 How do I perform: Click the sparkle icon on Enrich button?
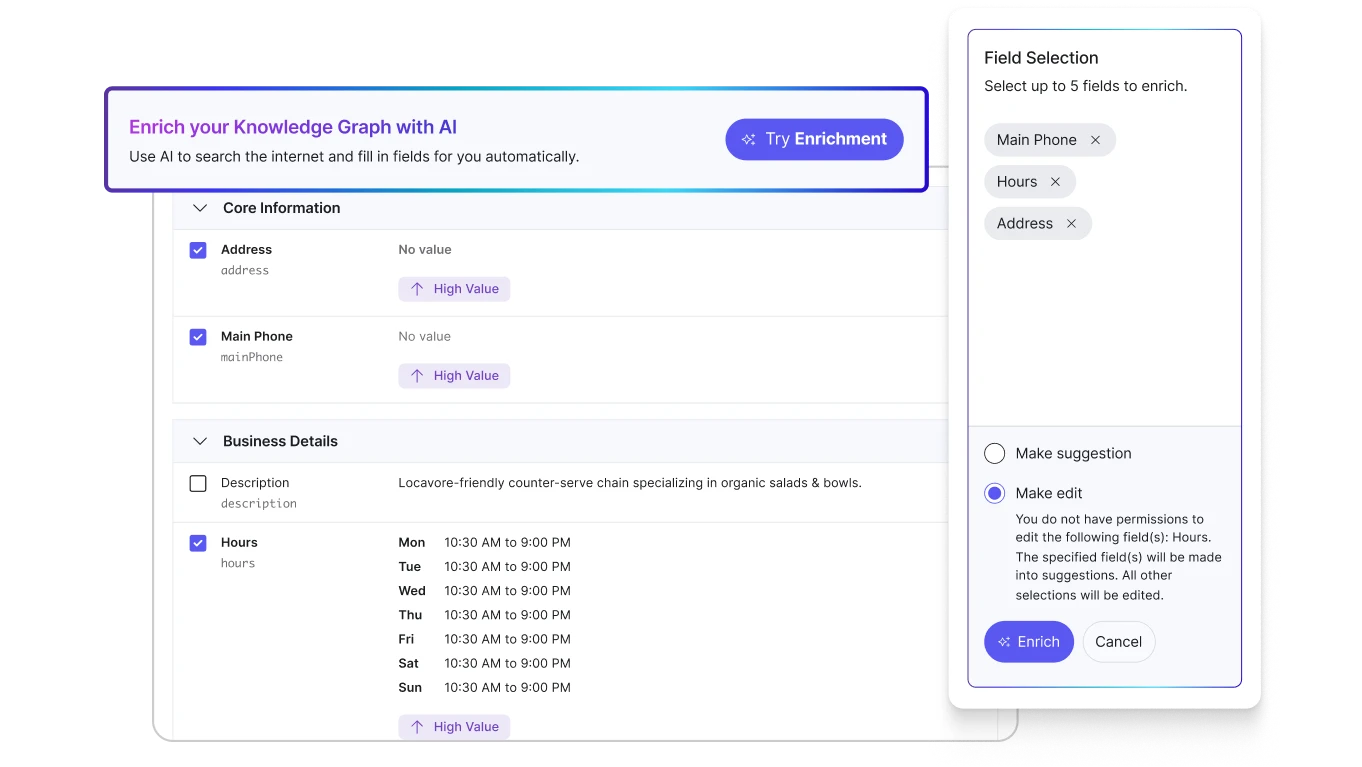(x=1004, y=642)
